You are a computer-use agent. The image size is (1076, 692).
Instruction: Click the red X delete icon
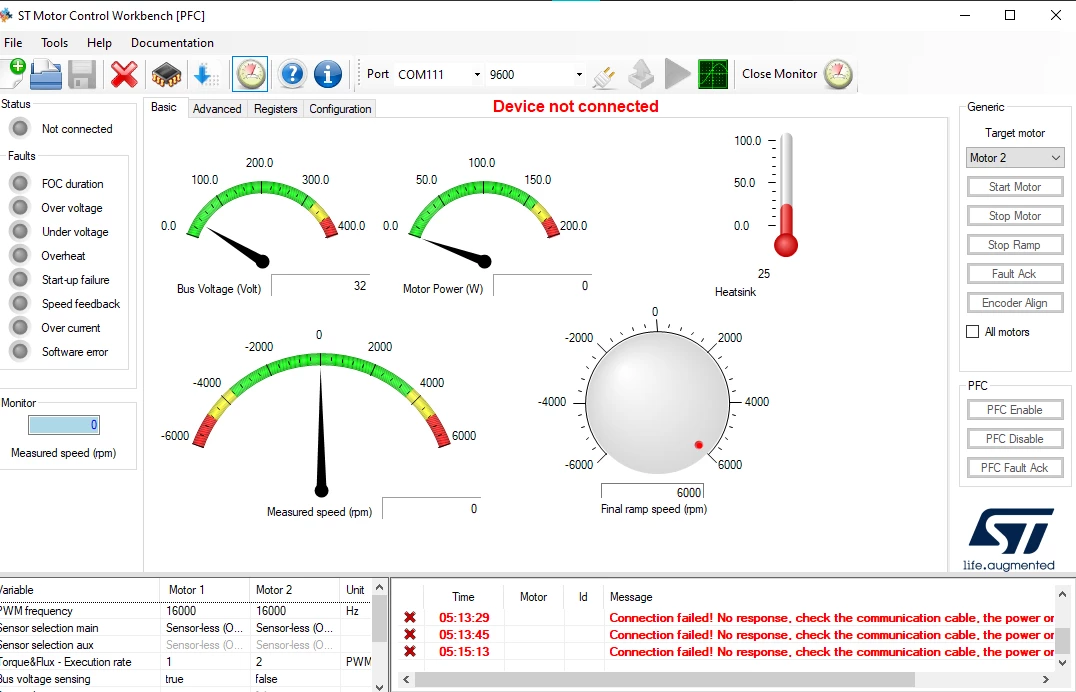(x=124, y=74)
